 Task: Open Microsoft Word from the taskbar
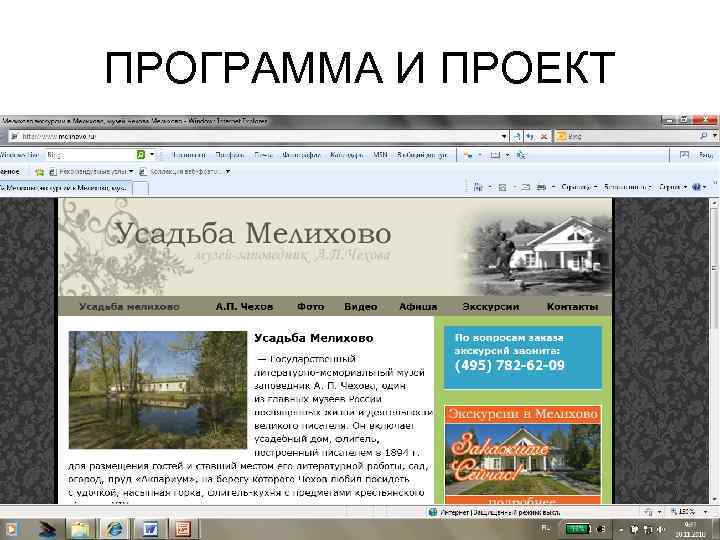[x=149, y=529]
